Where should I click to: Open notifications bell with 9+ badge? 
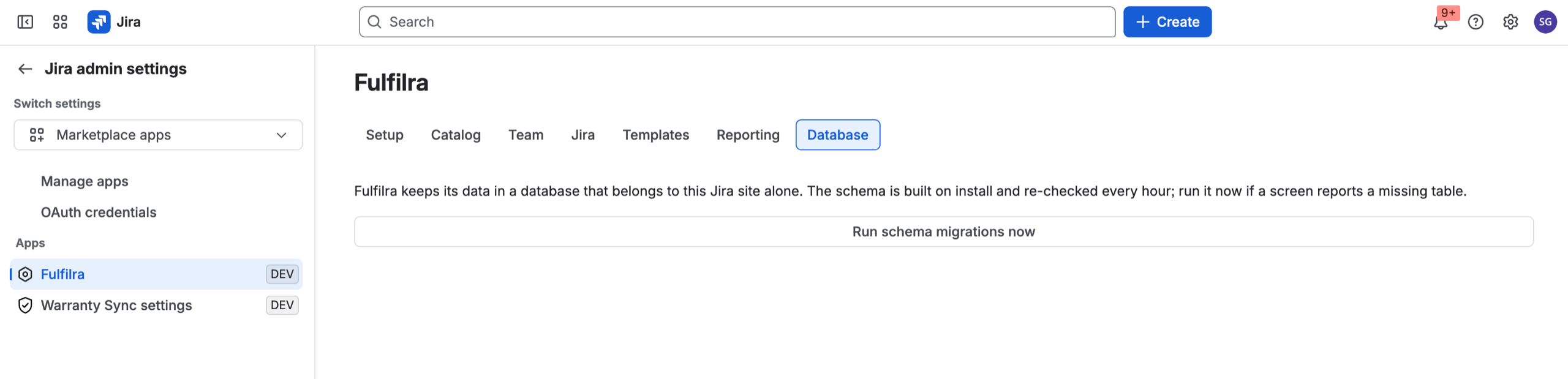[1441, 22]
